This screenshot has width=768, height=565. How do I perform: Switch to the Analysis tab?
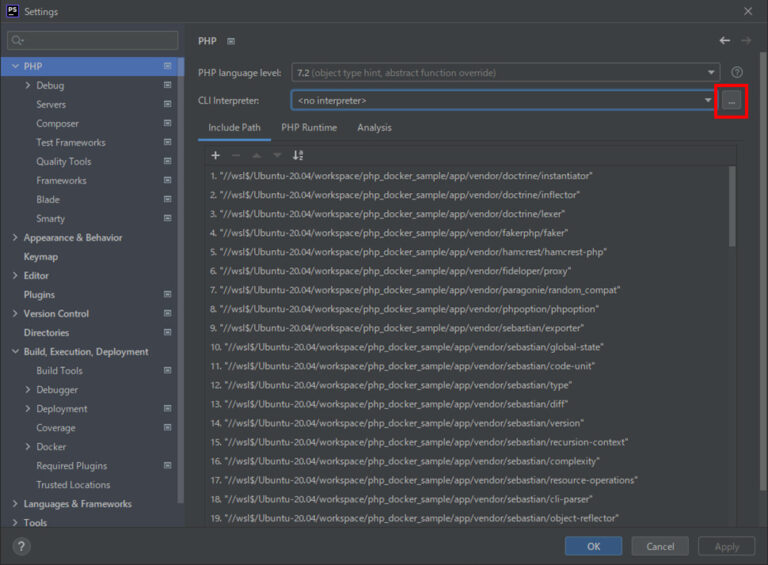point(374,128)
